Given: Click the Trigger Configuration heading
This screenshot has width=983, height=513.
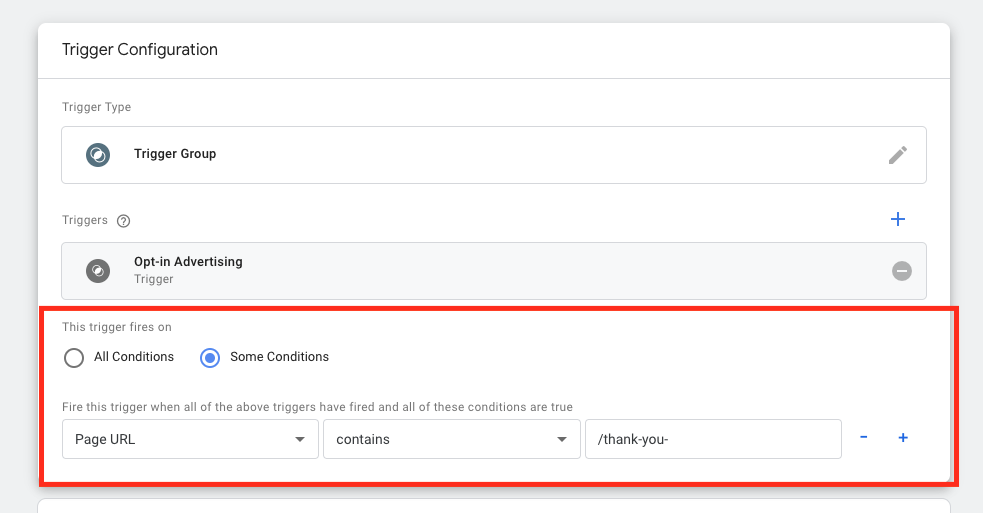Looking at the screenshot, I should pyautogui.click(x=140, y=50).
